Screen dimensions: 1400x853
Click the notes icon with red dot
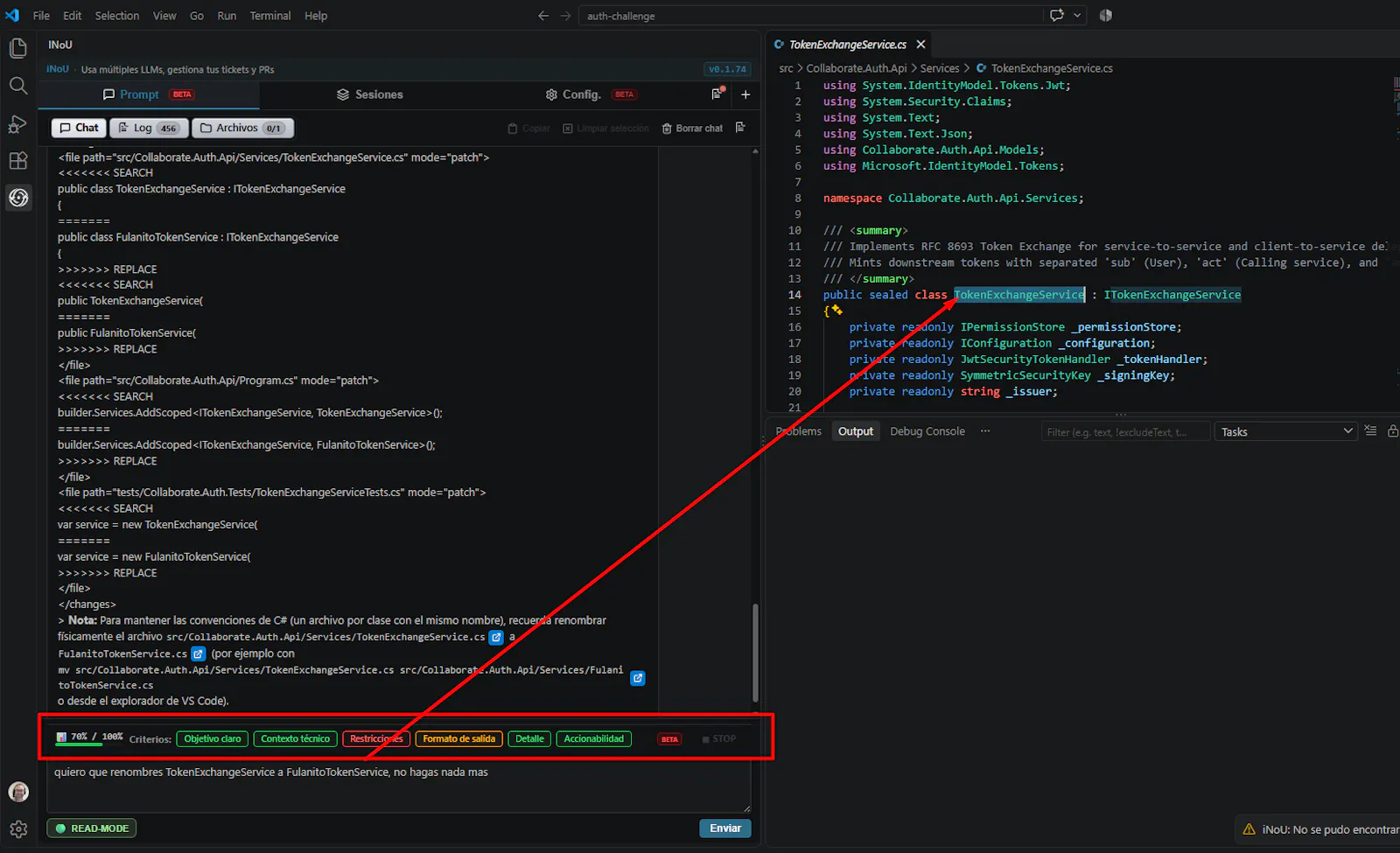(x=717, y=94)
